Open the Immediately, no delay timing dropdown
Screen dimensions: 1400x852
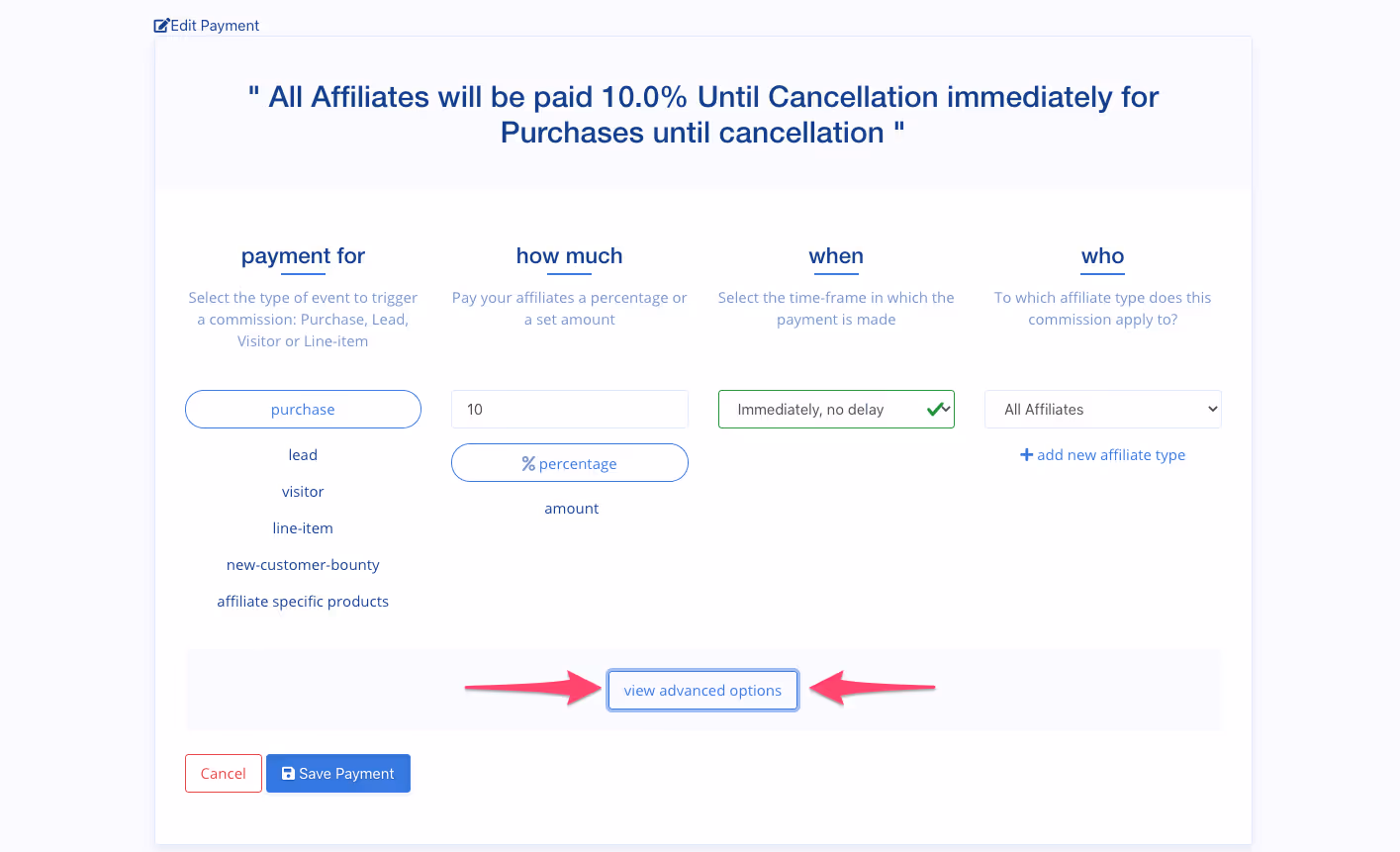[836, 409]
